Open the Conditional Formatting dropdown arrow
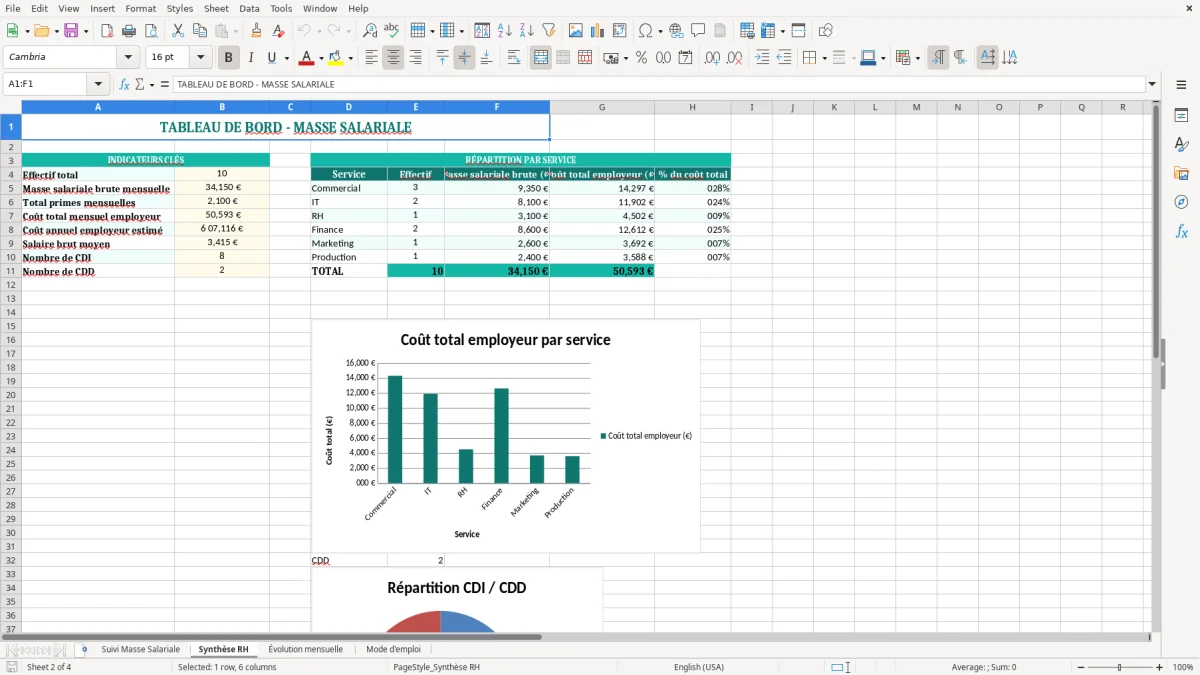 917,58
